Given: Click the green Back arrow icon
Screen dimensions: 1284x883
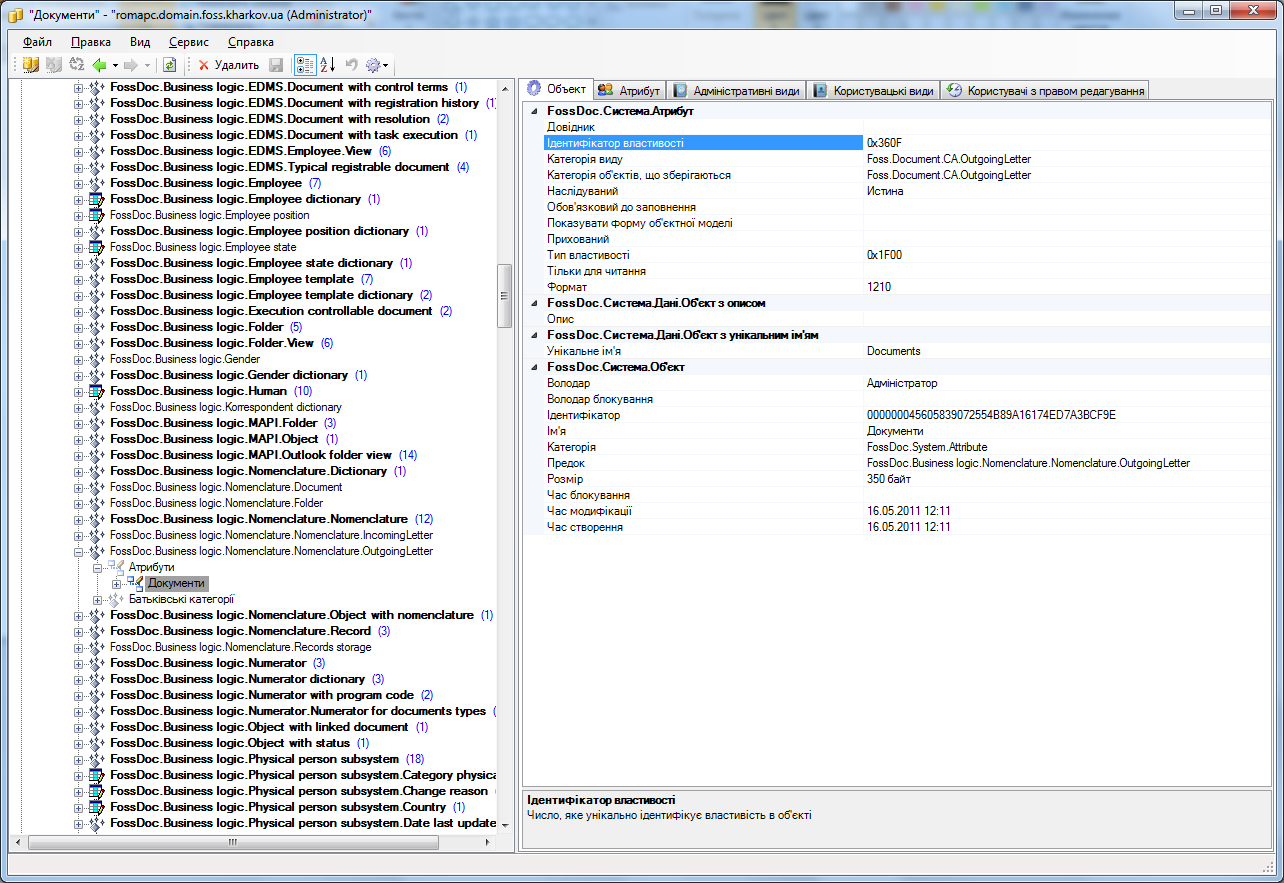Looking at the screenshot, I should click(99, 65).
